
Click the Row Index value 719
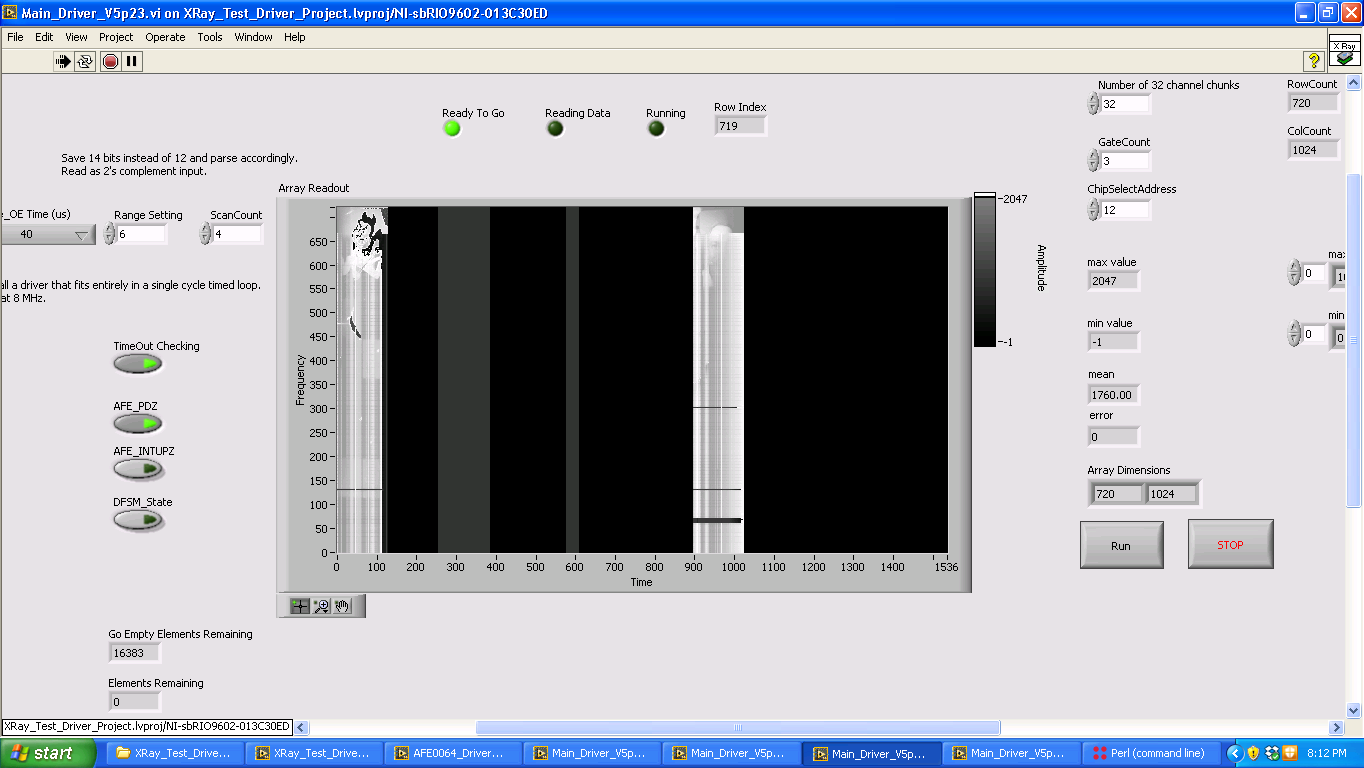[741, 125]
